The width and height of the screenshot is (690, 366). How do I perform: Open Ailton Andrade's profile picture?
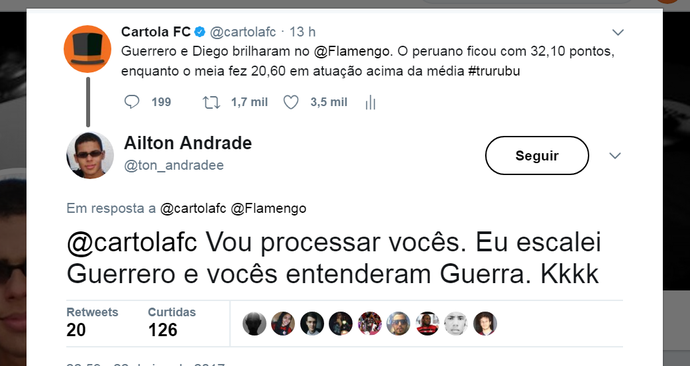(x=90, y=155)
